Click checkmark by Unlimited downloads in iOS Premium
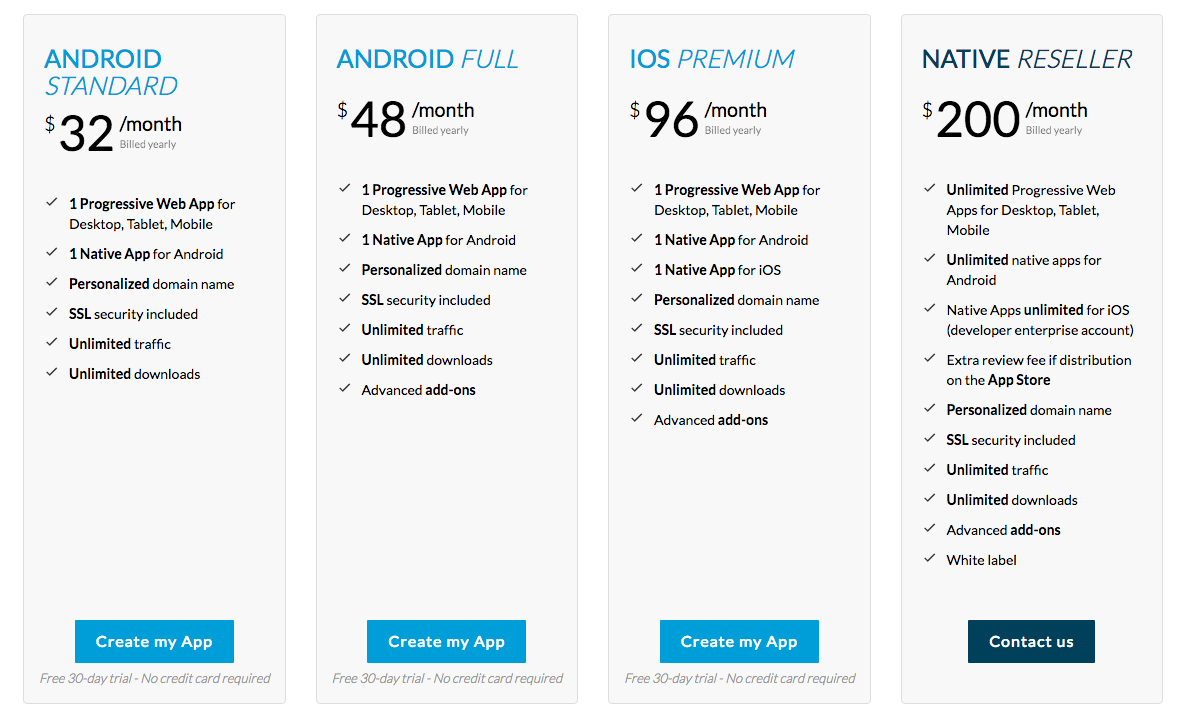This screenshot has width=1183, height=717. (637, 389)
